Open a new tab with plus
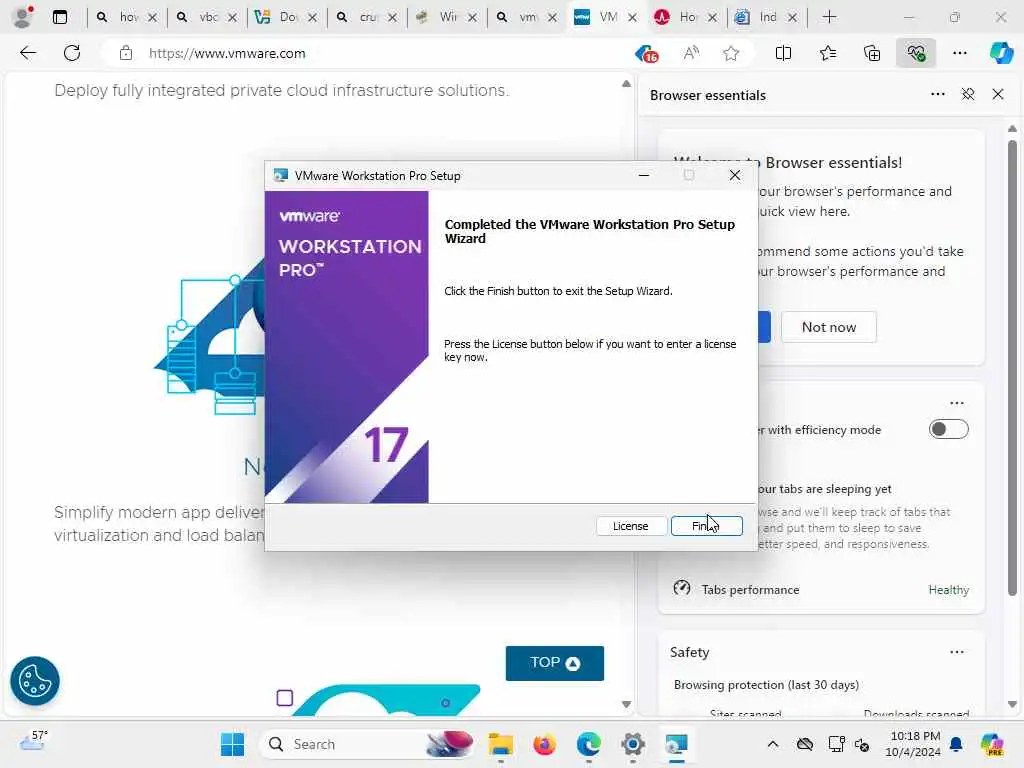This screenshot has width=1024, height=768. (x=829, y=17)
